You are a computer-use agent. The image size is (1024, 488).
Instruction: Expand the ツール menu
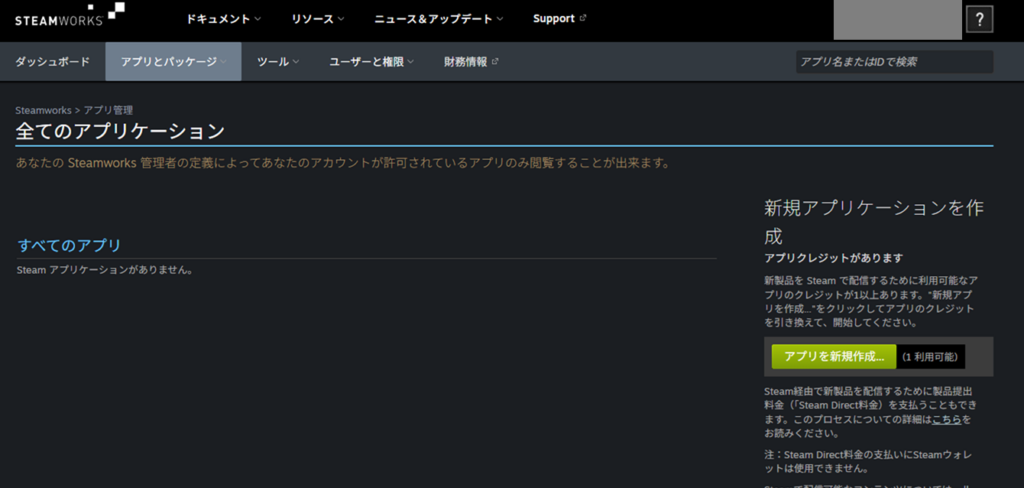[278, 62]
